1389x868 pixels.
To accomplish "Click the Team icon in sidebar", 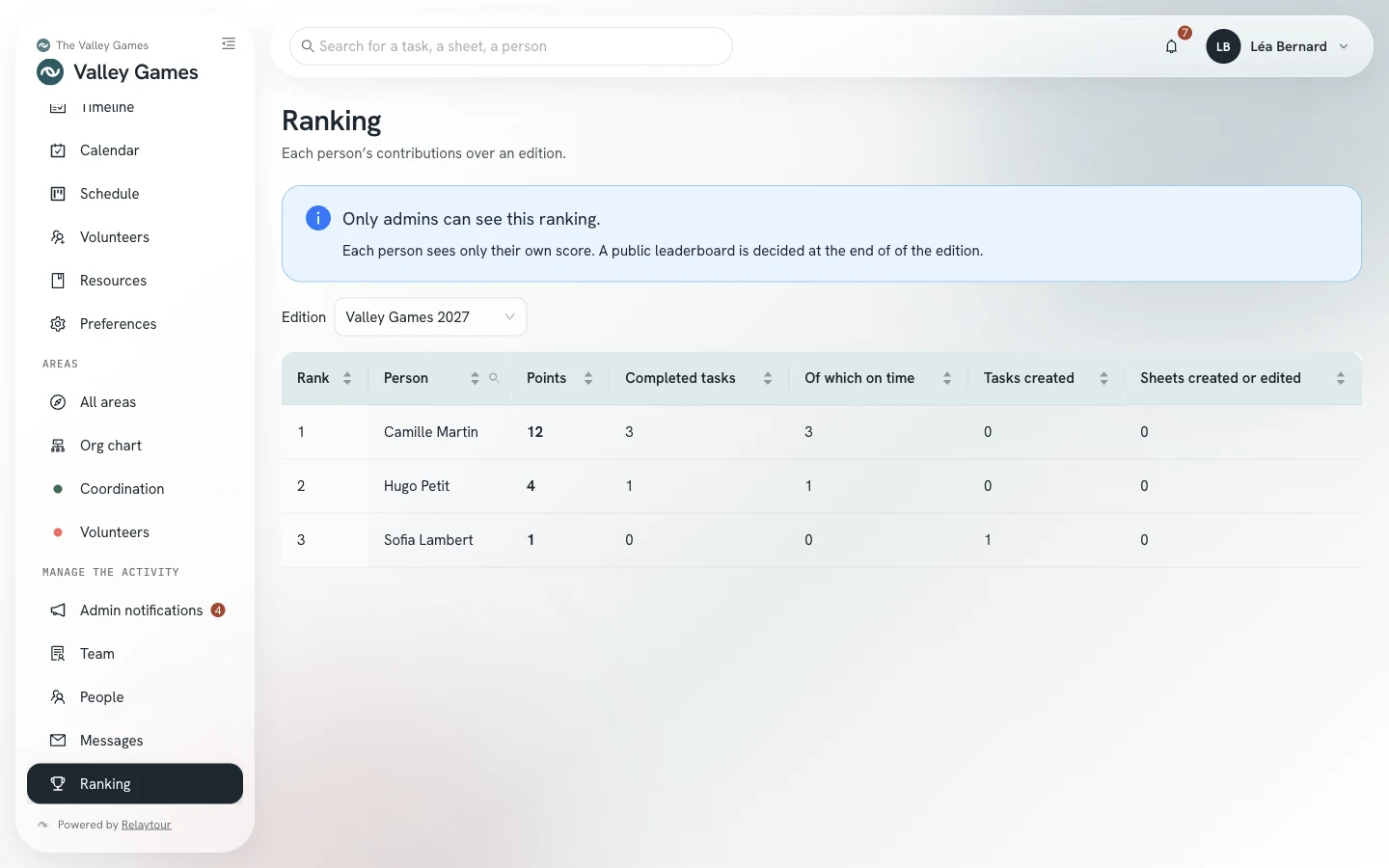I will point(58,654).
